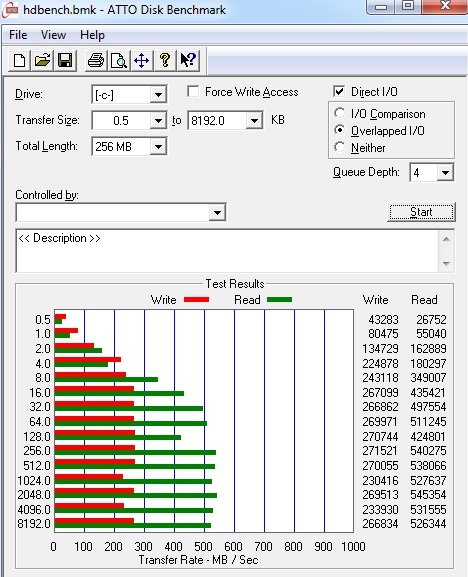Click the green Read legend swatch
The height and width of the screenshot is (577, 468).
pyautogui.click(x=280, y=300)
